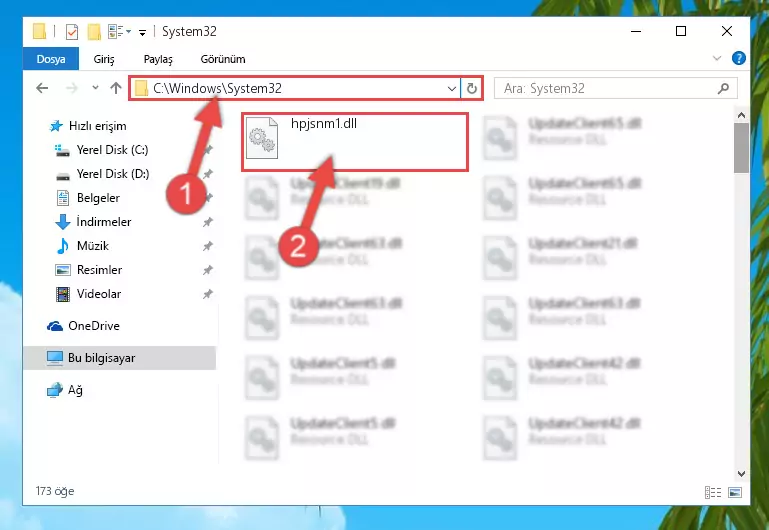769x530 pixels.
Task: Click the Properties quick access toolbar icon
Action: (x=72, y=32)
